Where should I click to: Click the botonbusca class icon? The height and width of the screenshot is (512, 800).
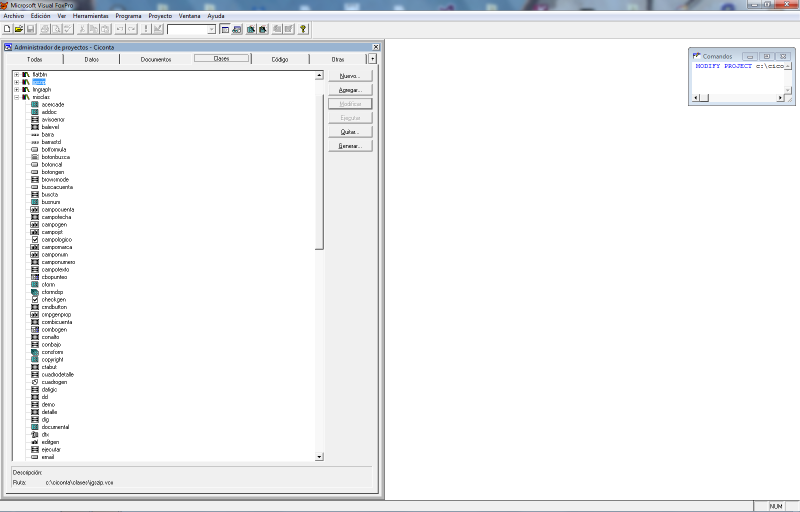(35, 157)
